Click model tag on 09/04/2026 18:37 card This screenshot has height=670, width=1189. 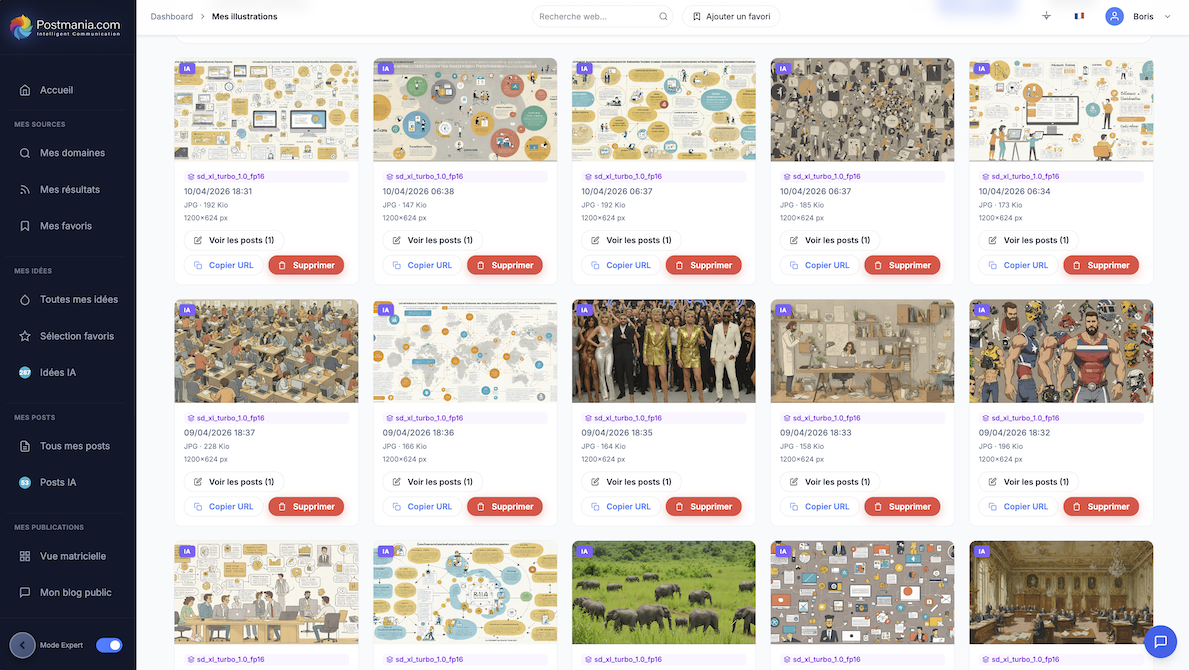(266, 418)
